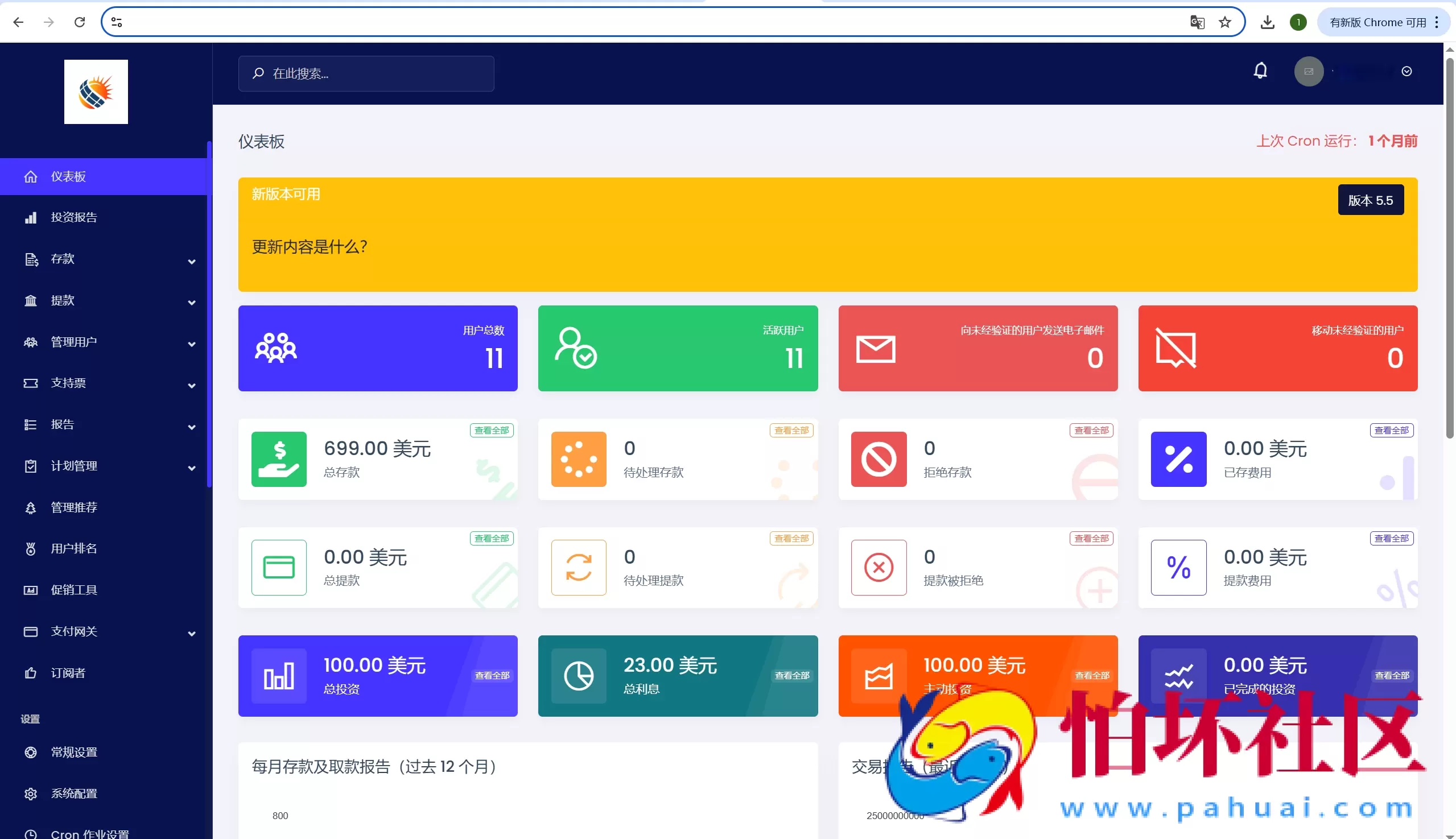Open 用户排名 in the sidebar

(x=74, y=548)
